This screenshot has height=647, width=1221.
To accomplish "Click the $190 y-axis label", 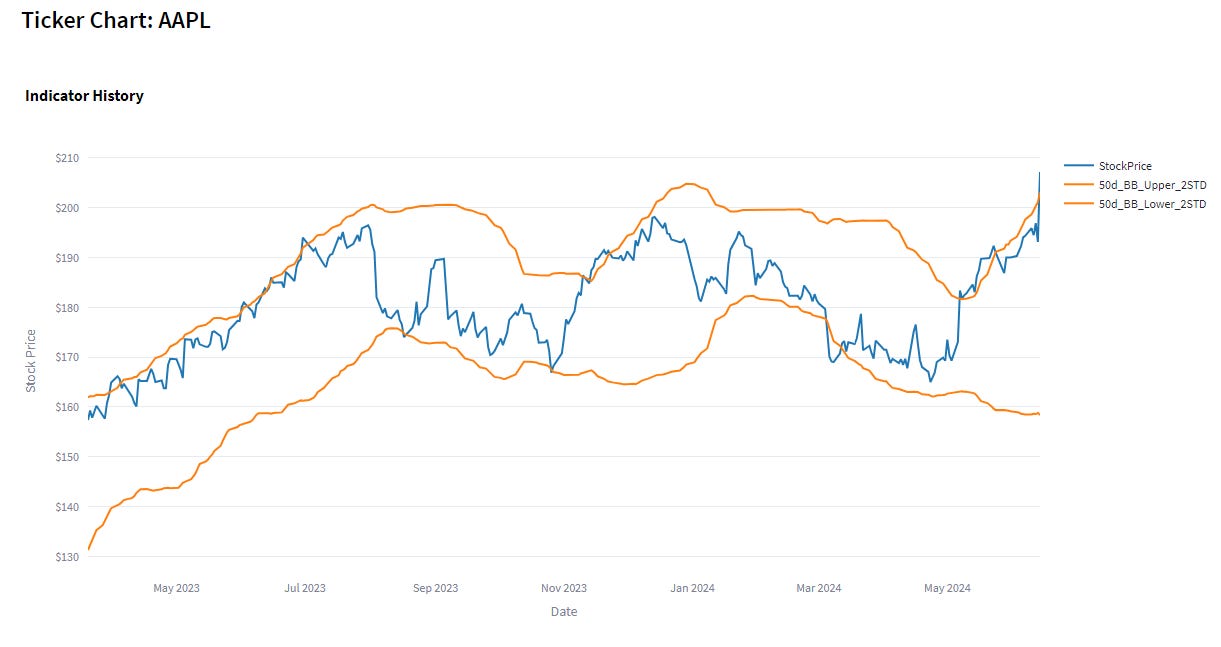I will 68,258.
